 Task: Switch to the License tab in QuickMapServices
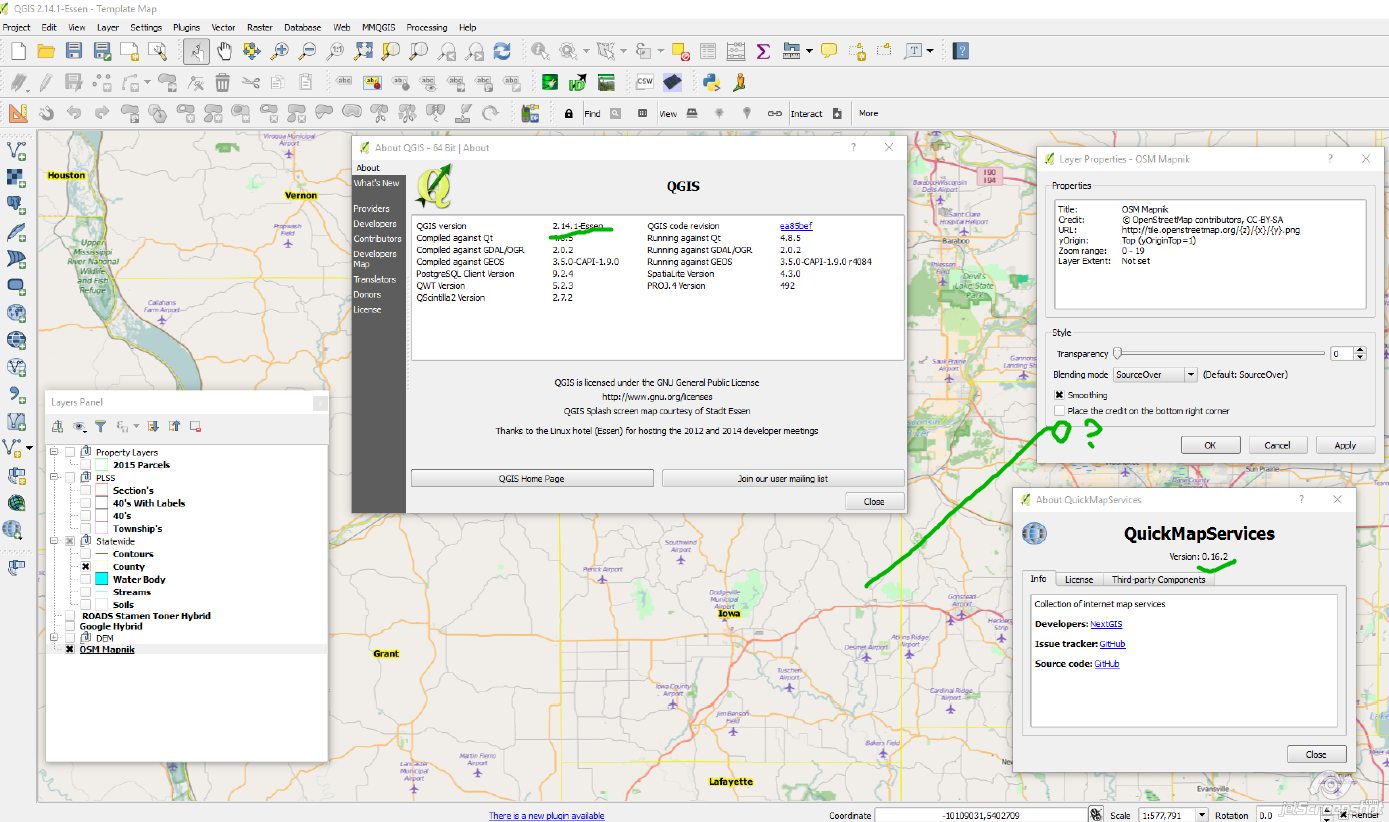coord(1079,578)
